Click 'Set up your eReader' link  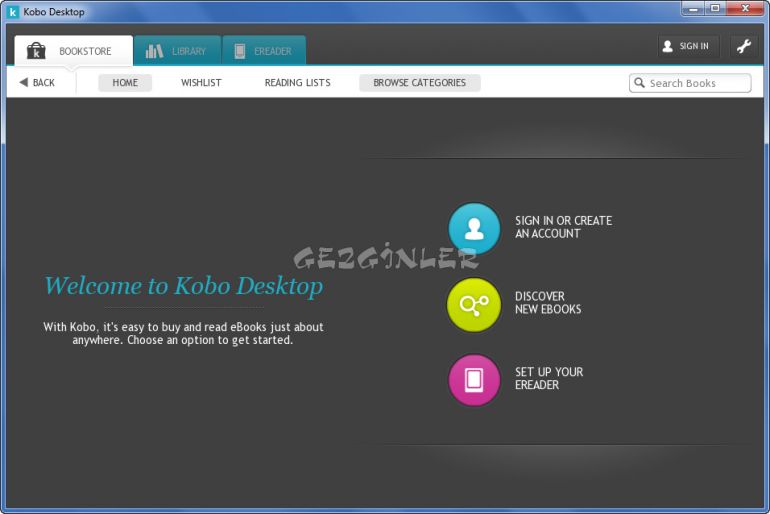click(x=549, y=379)
